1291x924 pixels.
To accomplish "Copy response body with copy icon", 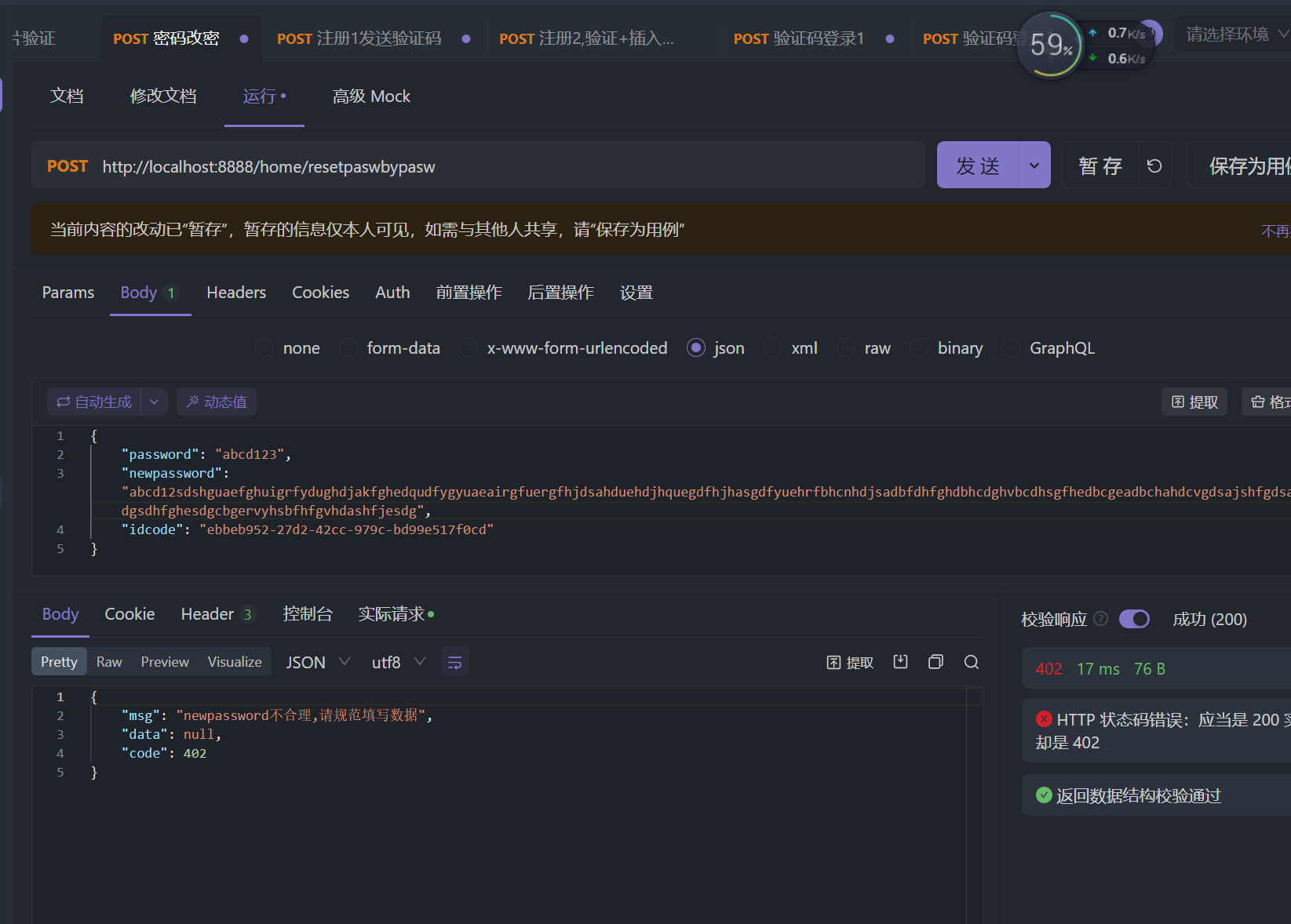I will 935,662.
